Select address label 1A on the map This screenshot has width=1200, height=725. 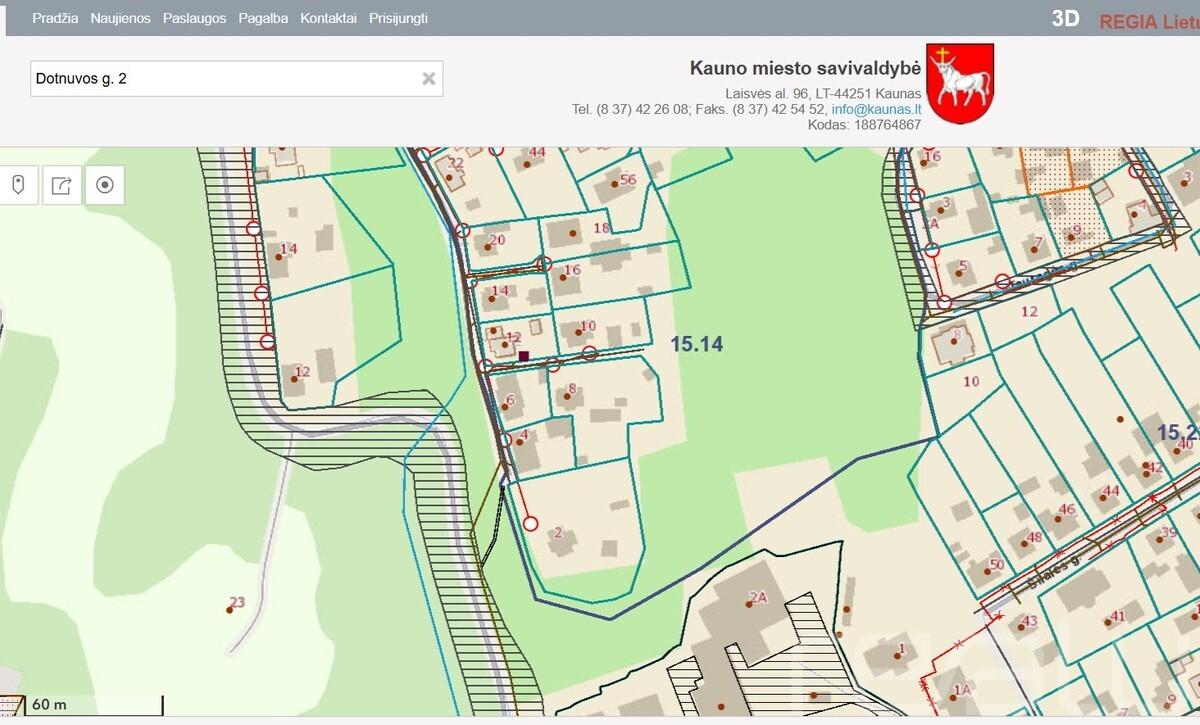tap(962, 690)
